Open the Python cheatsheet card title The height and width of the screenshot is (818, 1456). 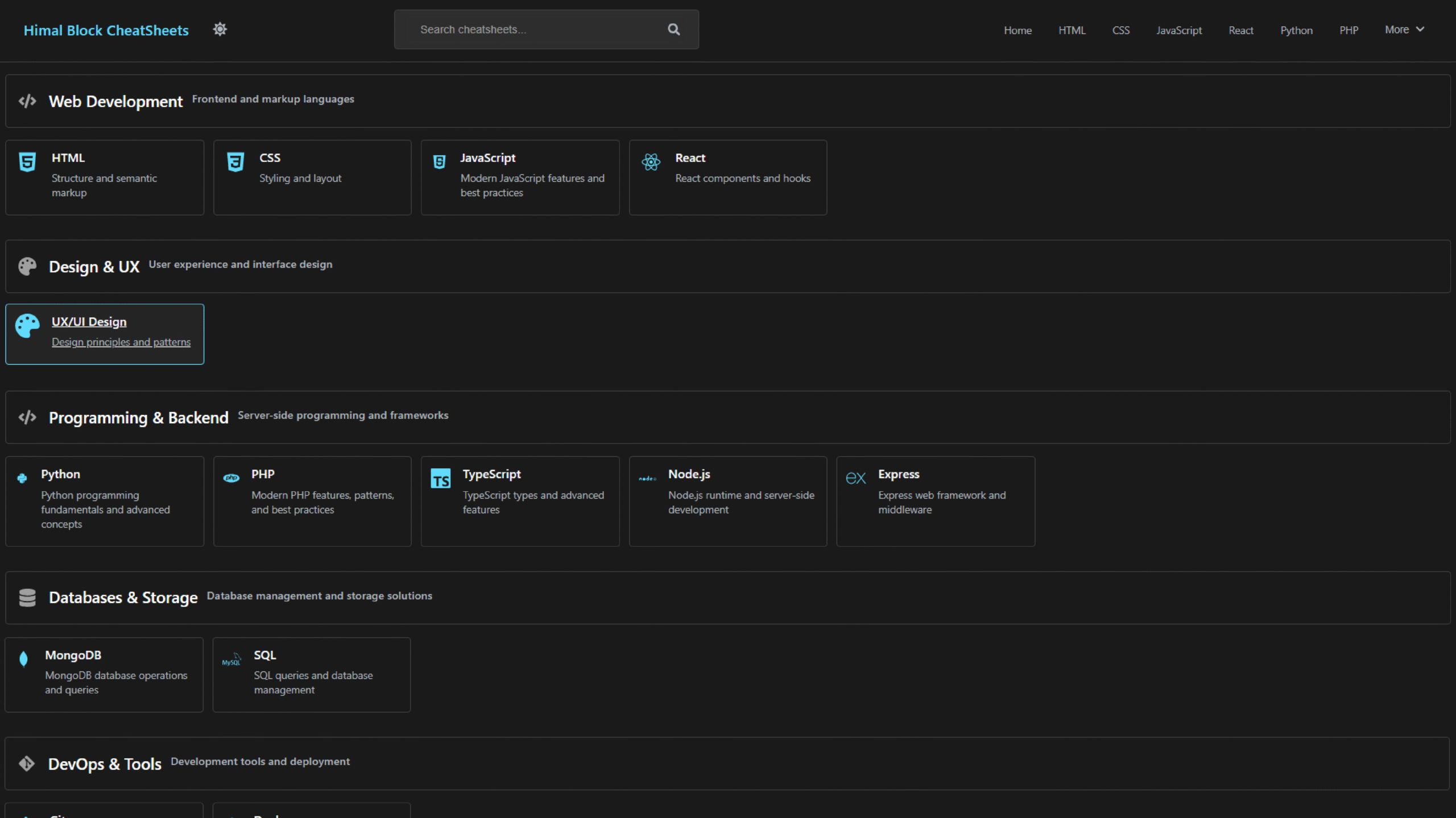click(x=60, y=474)
